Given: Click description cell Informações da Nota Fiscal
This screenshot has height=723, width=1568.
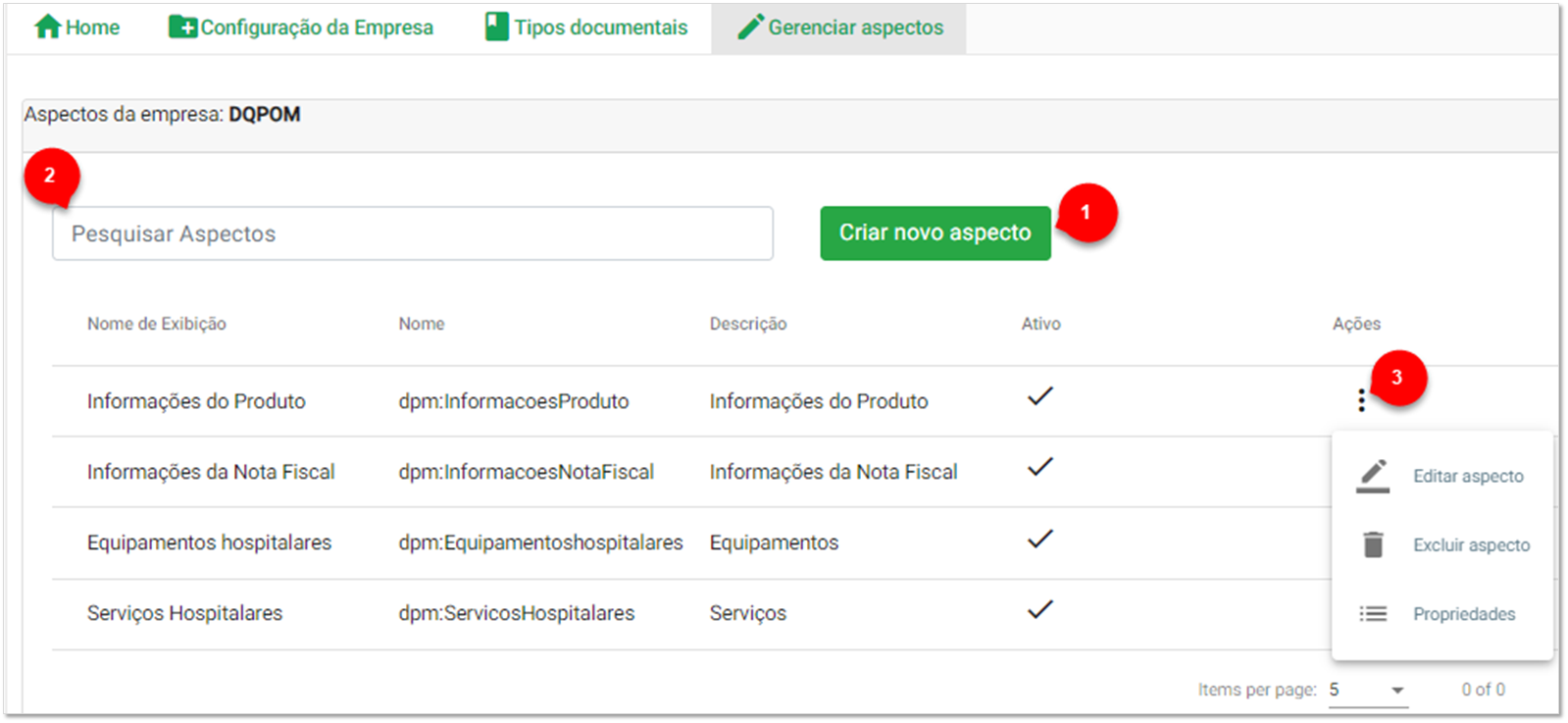Looking at the screenshot, I should click(x=834, y=472).
